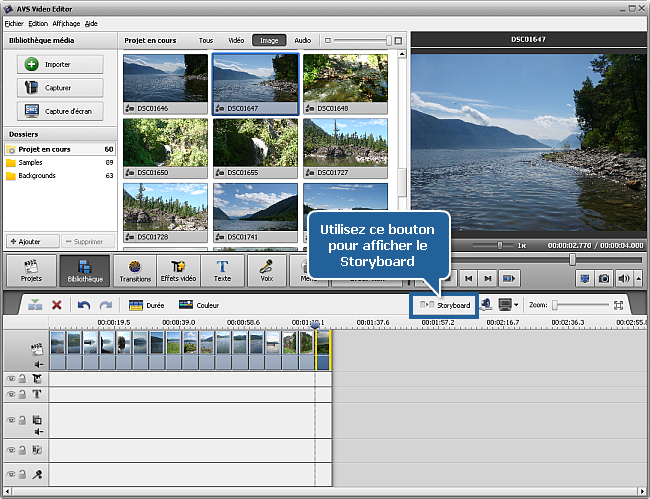Click the Importer button

60,64
